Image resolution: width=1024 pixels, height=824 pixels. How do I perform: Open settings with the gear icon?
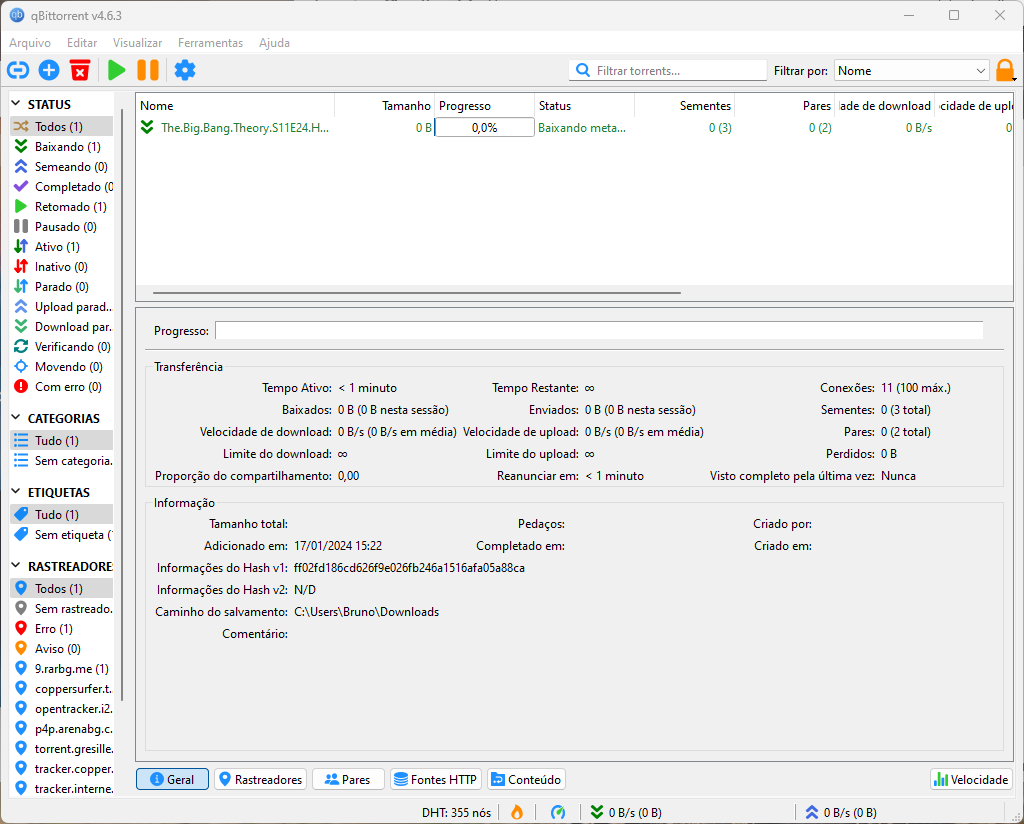click(185, 70)
